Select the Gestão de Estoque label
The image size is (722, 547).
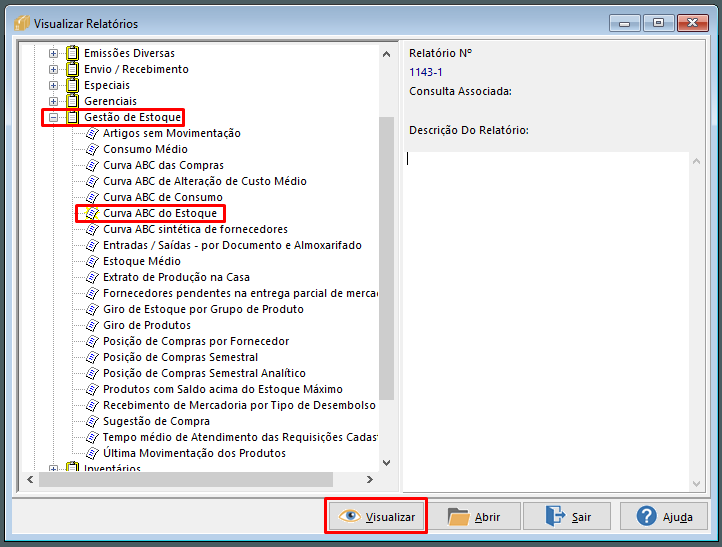[x=133, y=117]
